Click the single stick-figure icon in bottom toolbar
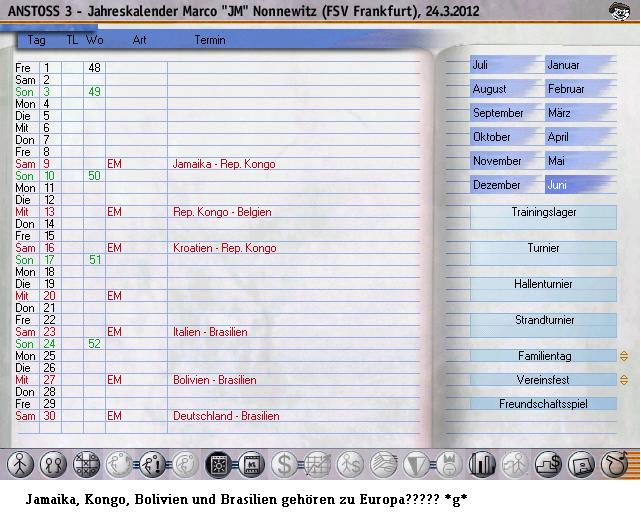 pyautogui.click(x=21, y=464)
